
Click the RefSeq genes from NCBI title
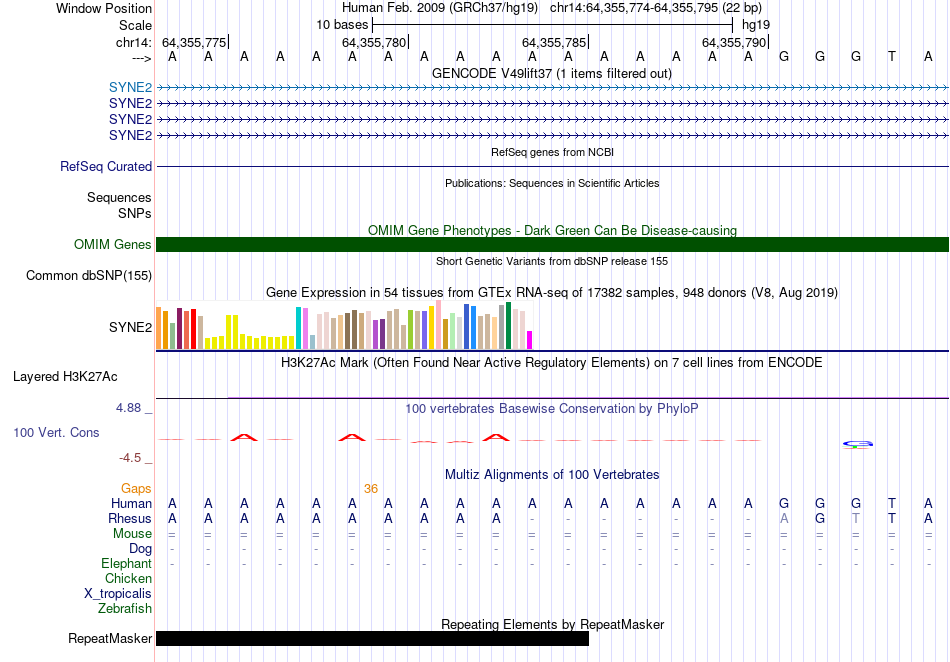click(x=552, y=152)
